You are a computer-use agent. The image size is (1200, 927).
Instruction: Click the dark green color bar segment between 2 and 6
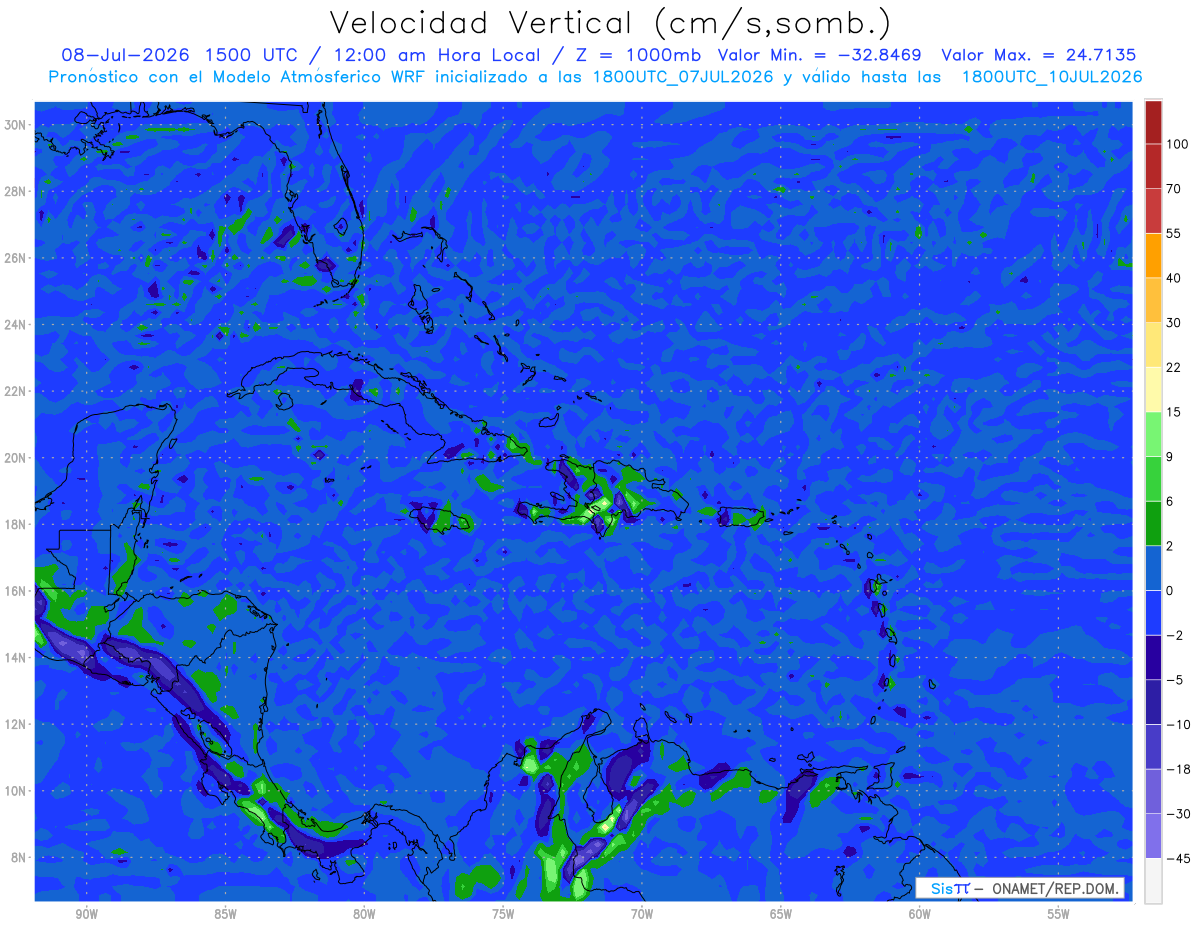click(1153, 523)
